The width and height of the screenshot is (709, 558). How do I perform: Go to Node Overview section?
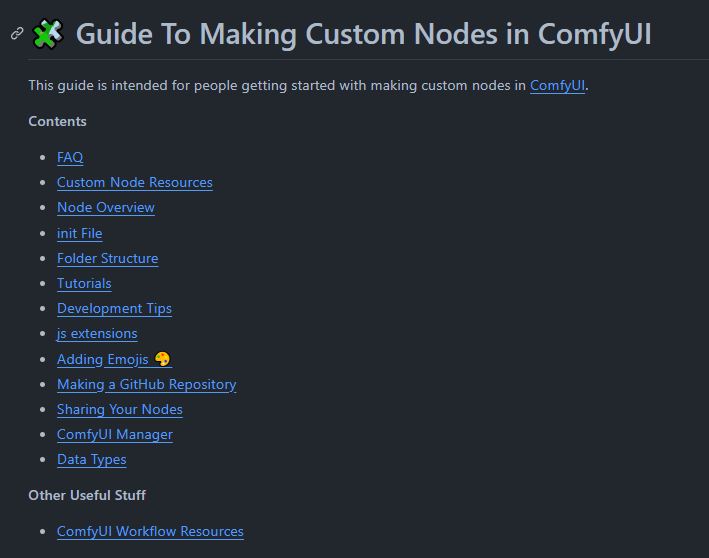tap(105, 207)
